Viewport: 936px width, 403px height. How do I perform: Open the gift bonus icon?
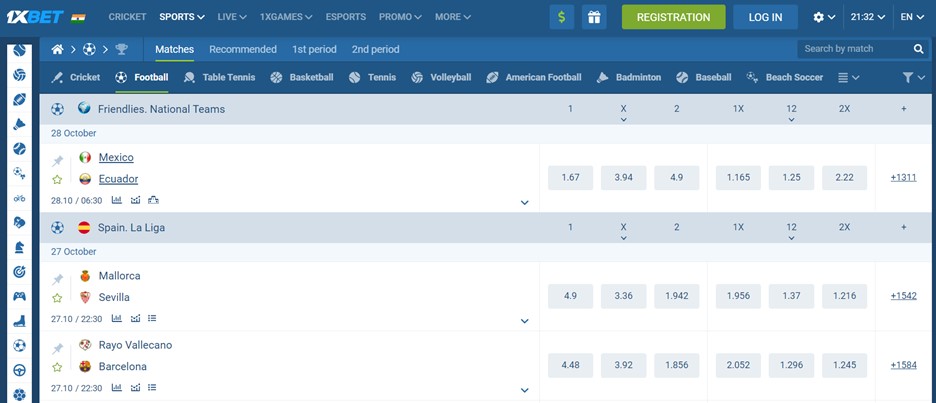point(594,17)
